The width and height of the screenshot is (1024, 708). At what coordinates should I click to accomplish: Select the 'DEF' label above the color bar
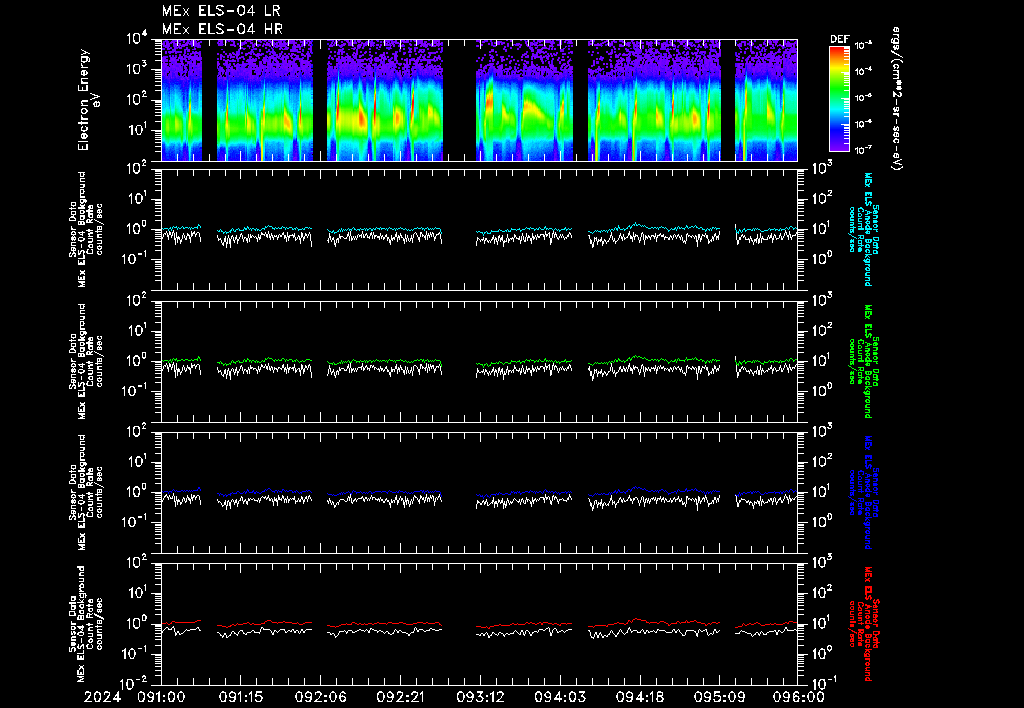(x=839, y=39)
